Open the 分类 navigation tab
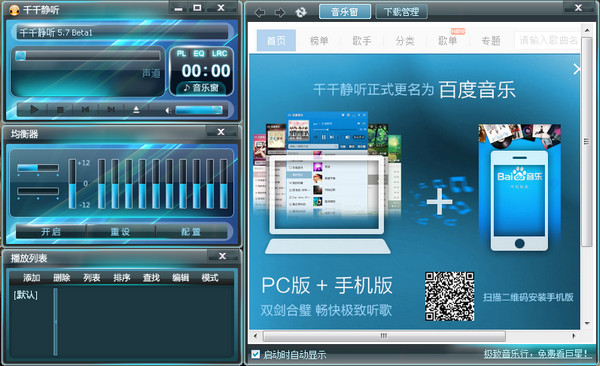 tap(405, 40)
